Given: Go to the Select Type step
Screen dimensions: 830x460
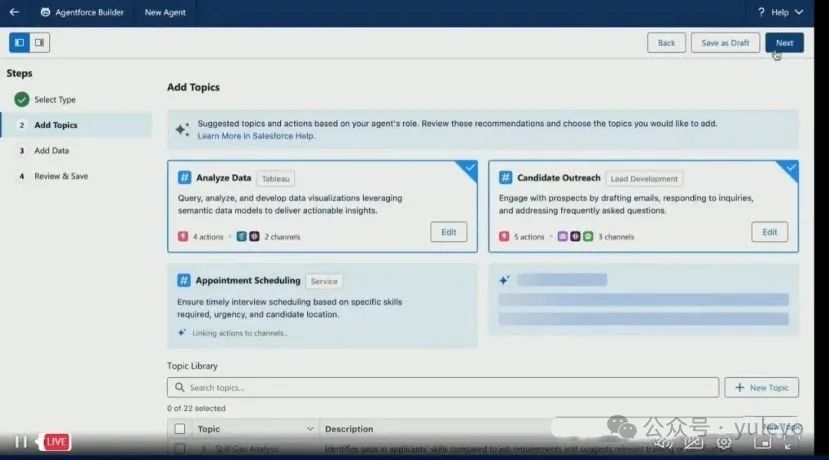Looking at the screenshot, I should point(55,100).
